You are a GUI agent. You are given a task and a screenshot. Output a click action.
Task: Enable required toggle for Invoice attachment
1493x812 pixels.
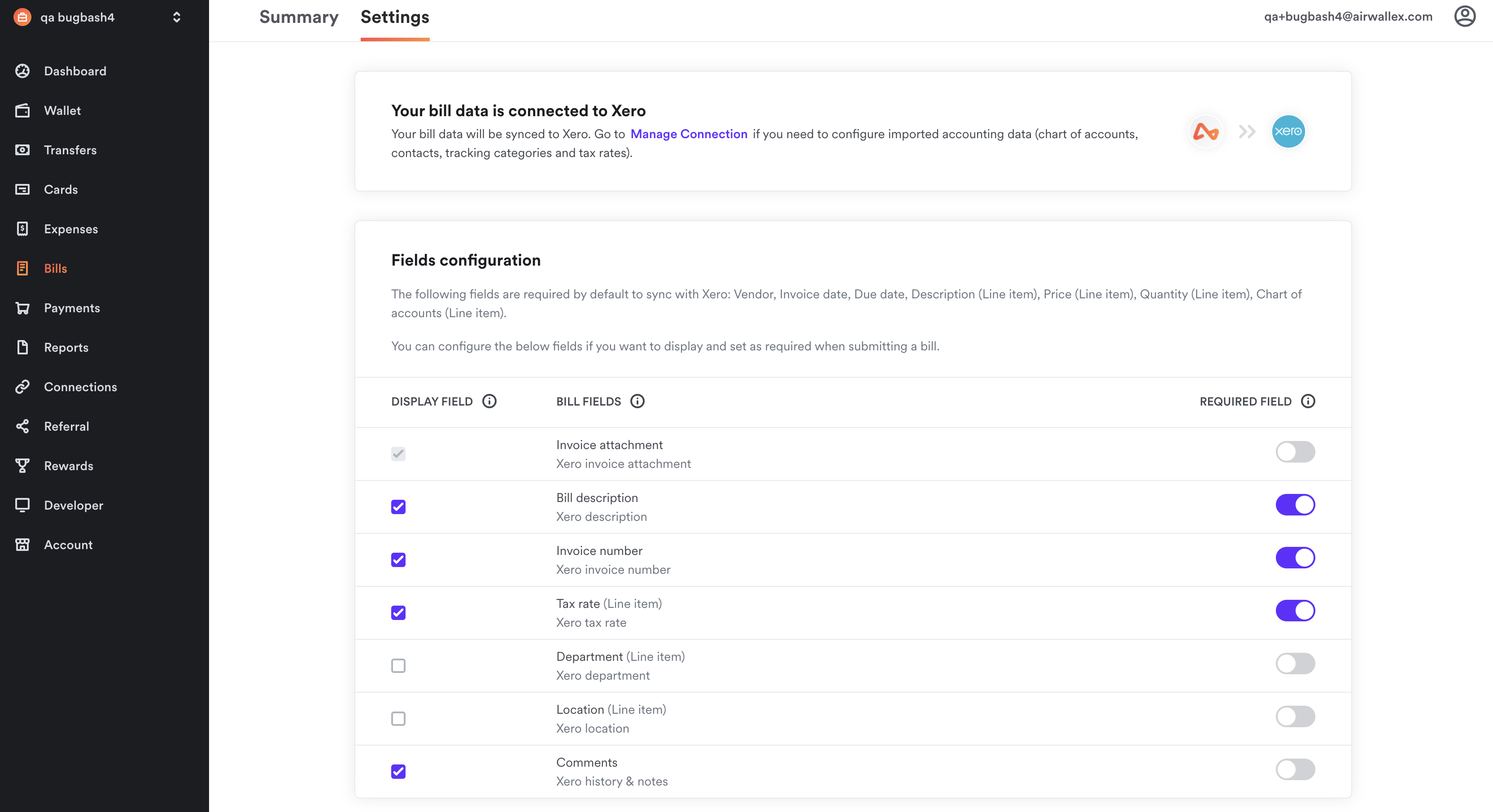pos(1295,451)
